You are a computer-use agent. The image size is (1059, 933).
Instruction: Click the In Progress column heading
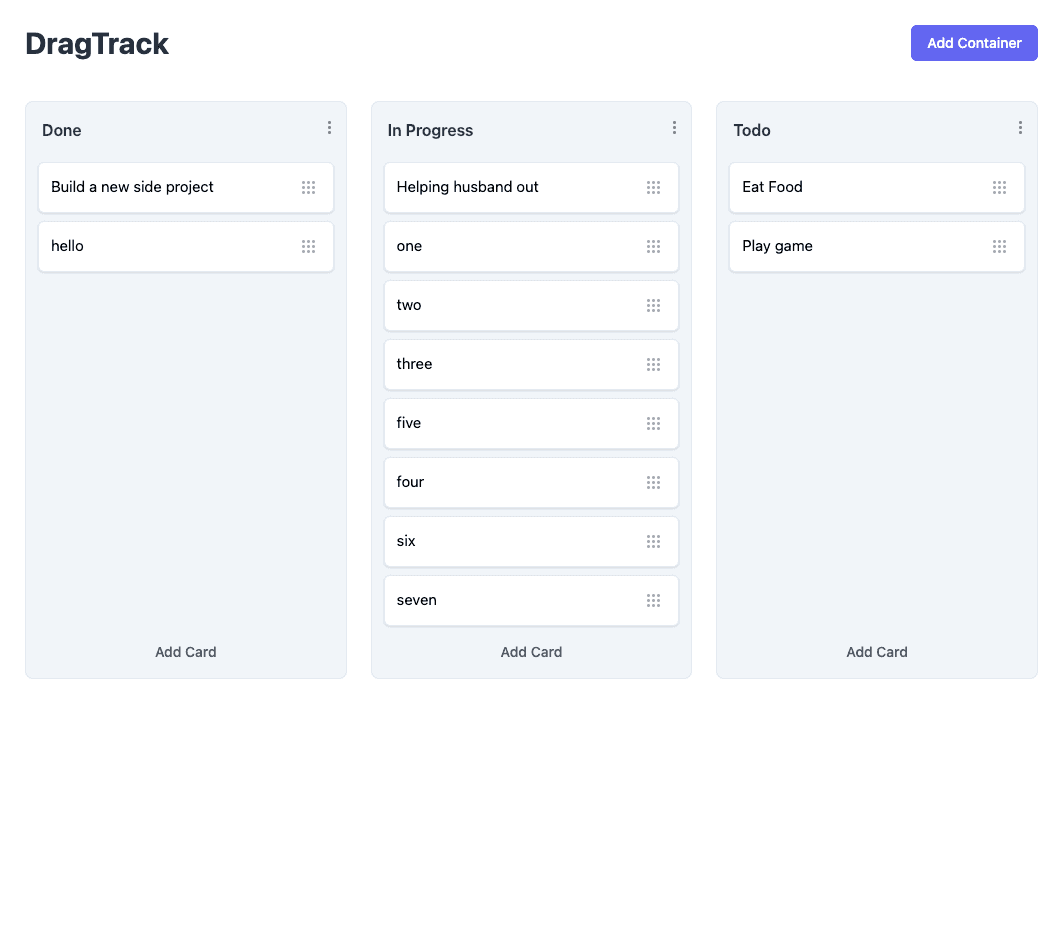pos(430,130)
